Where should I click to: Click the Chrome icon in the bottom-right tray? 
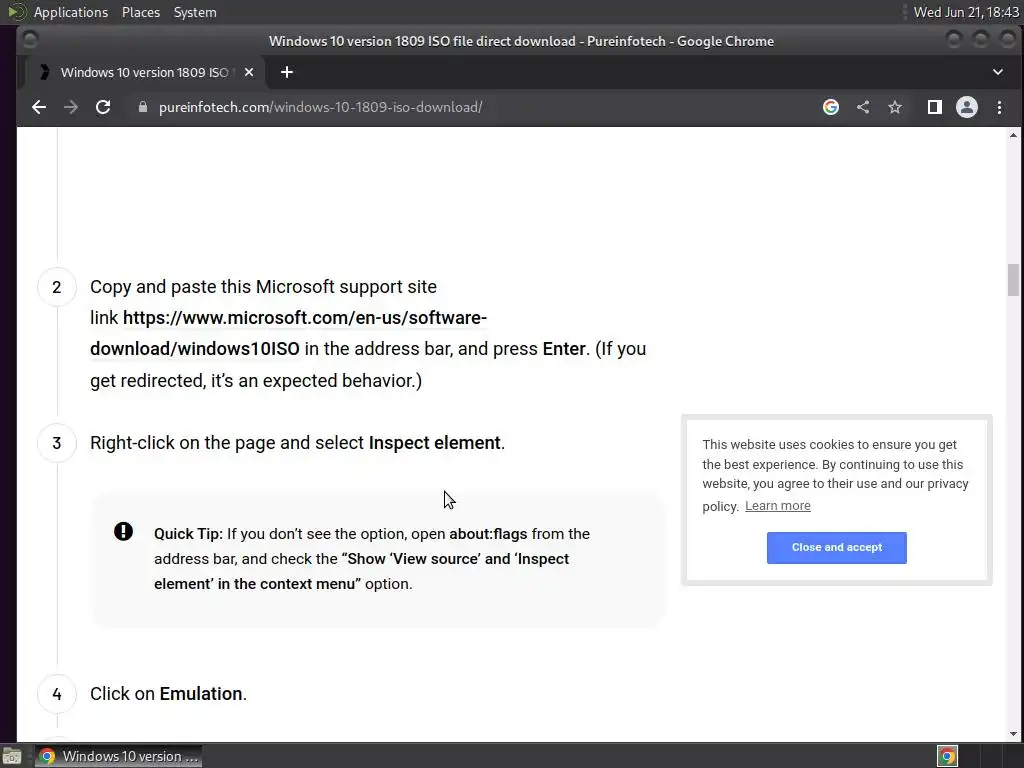(947, 756)
